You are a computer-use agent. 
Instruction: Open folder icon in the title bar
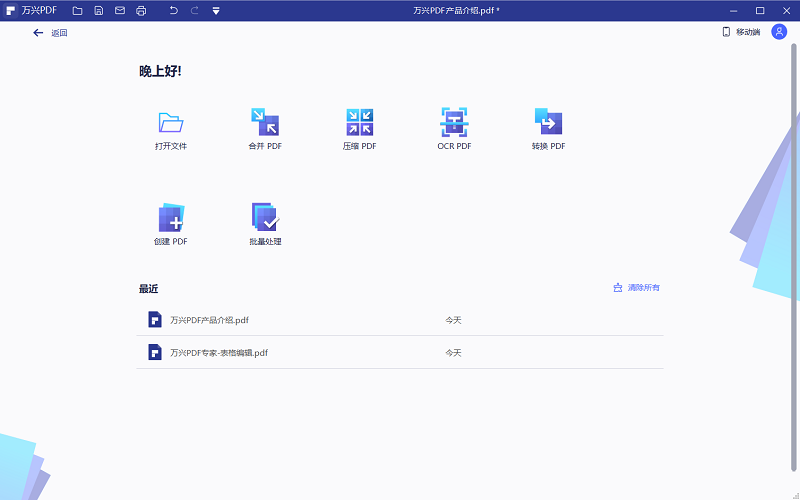(x=77, y=10)
